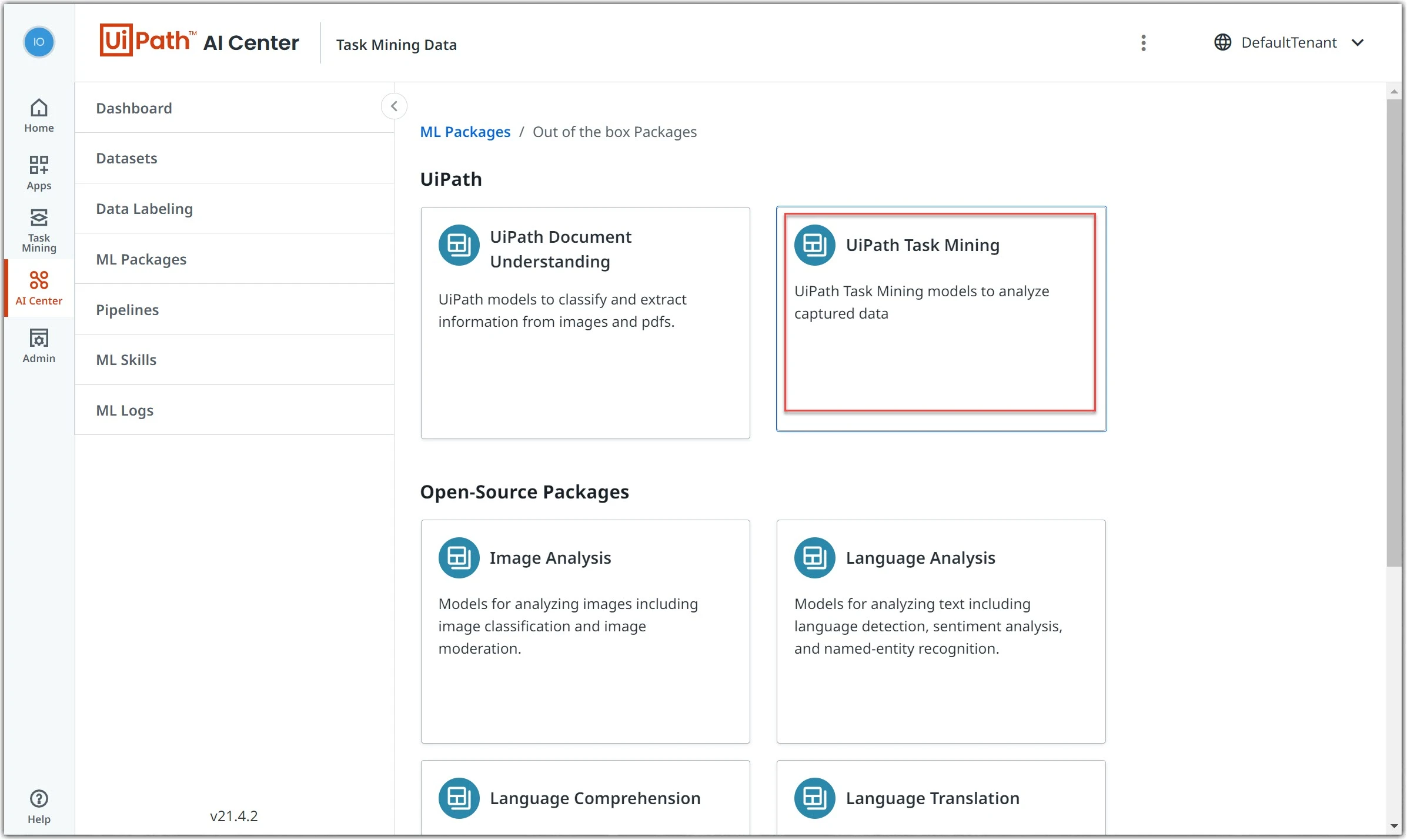Open the Language Analysis card title
The height and width of the screenshot is (840, 1407).
(920, 558)
